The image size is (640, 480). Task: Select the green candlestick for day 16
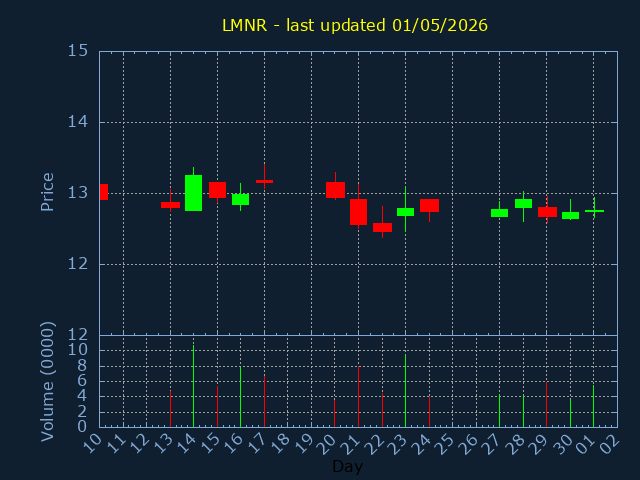(240, 199)
